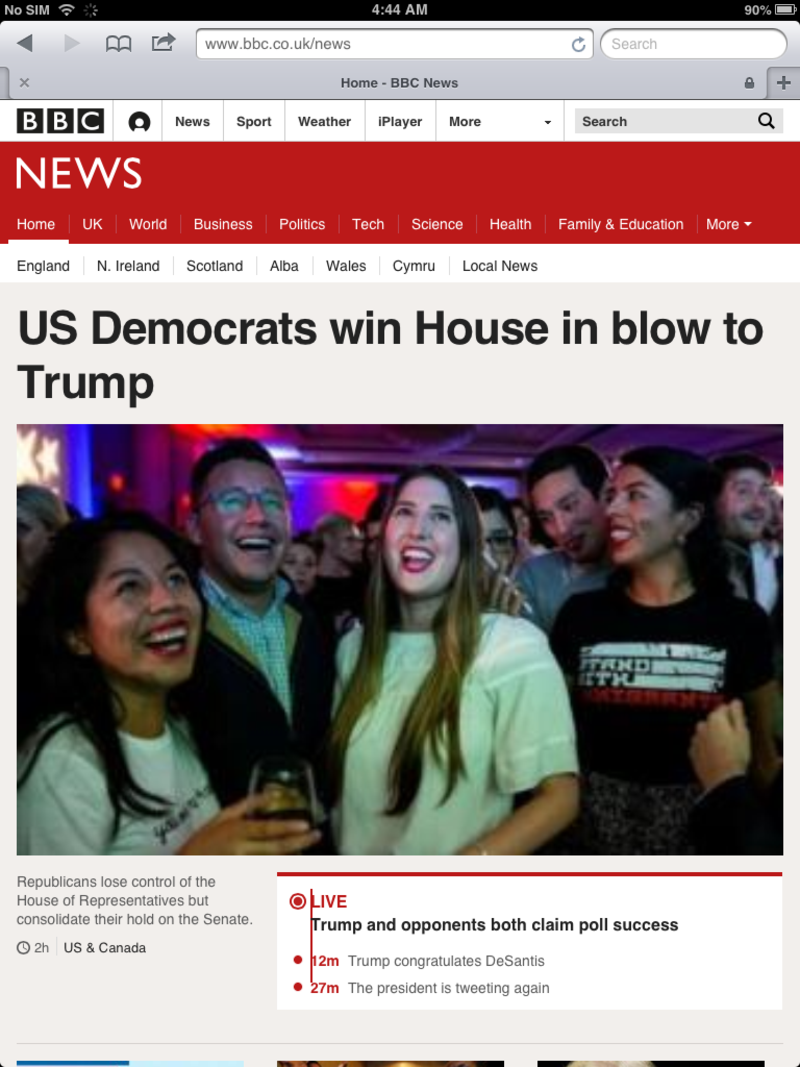
Task: Open the bookmarks book icon
Action: point(118,44)
